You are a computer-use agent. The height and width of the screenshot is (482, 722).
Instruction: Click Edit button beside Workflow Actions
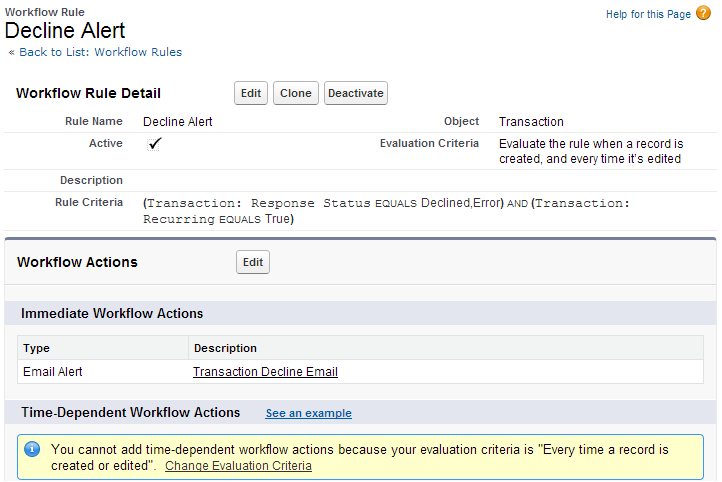[253, 262]
